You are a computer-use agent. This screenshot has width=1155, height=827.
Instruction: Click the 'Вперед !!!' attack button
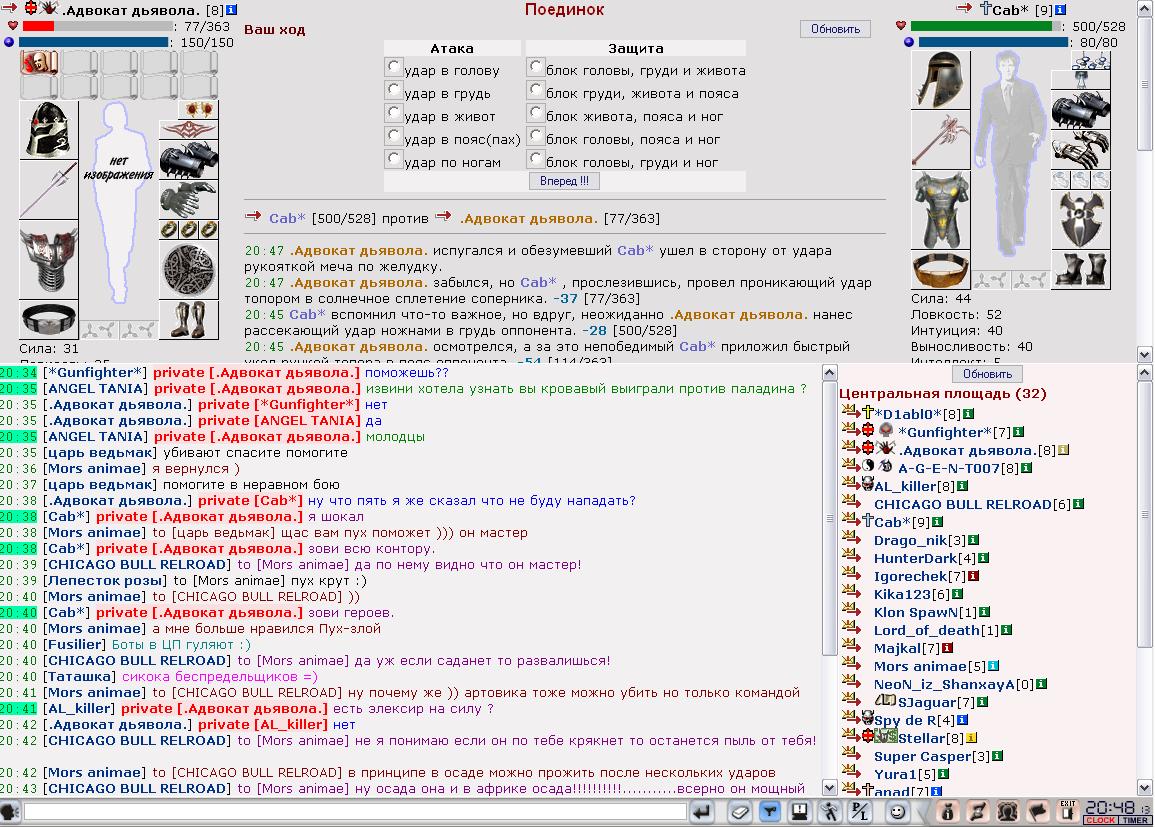pos(564,181)
